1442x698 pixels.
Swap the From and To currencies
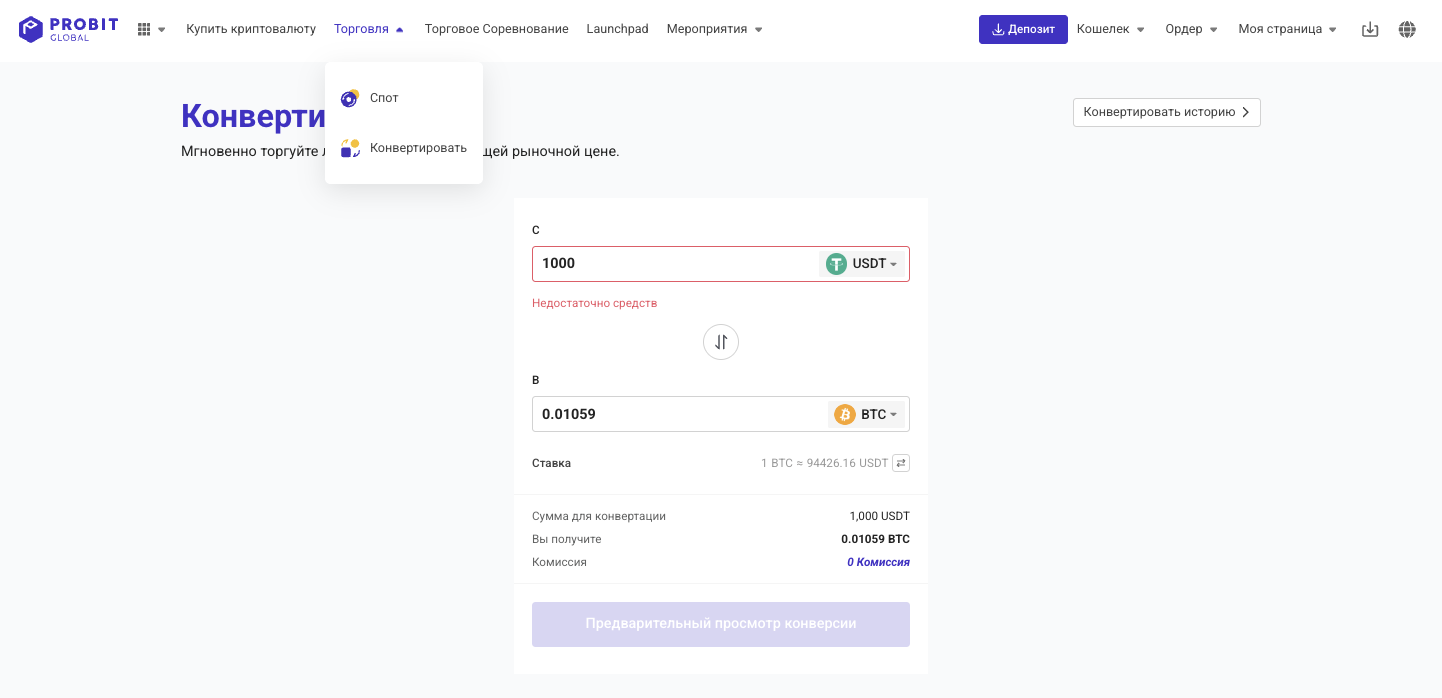(x=721, y=342)
